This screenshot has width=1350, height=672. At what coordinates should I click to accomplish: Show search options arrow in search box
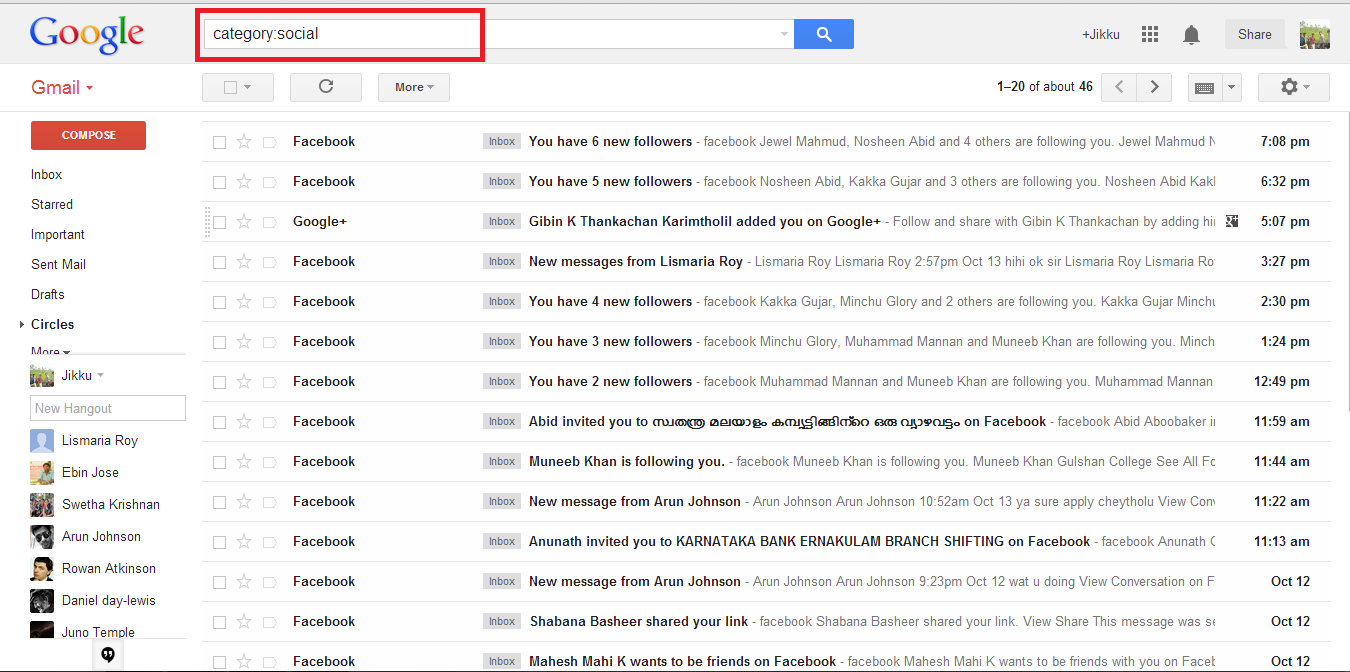tap(784, 35)
